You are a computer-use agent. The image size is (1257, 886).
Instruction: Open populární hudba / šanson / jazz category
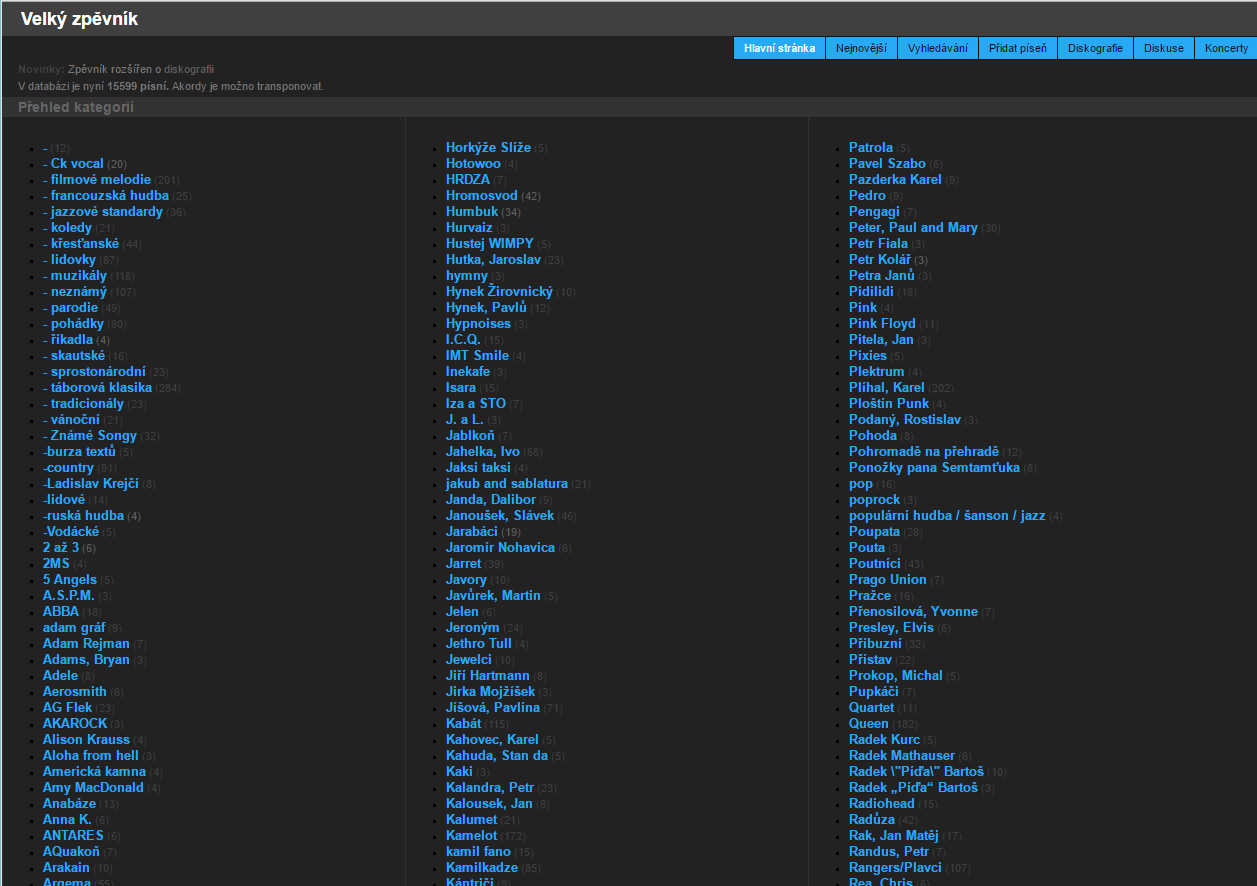pyautogui.click(x=947, y=516)
